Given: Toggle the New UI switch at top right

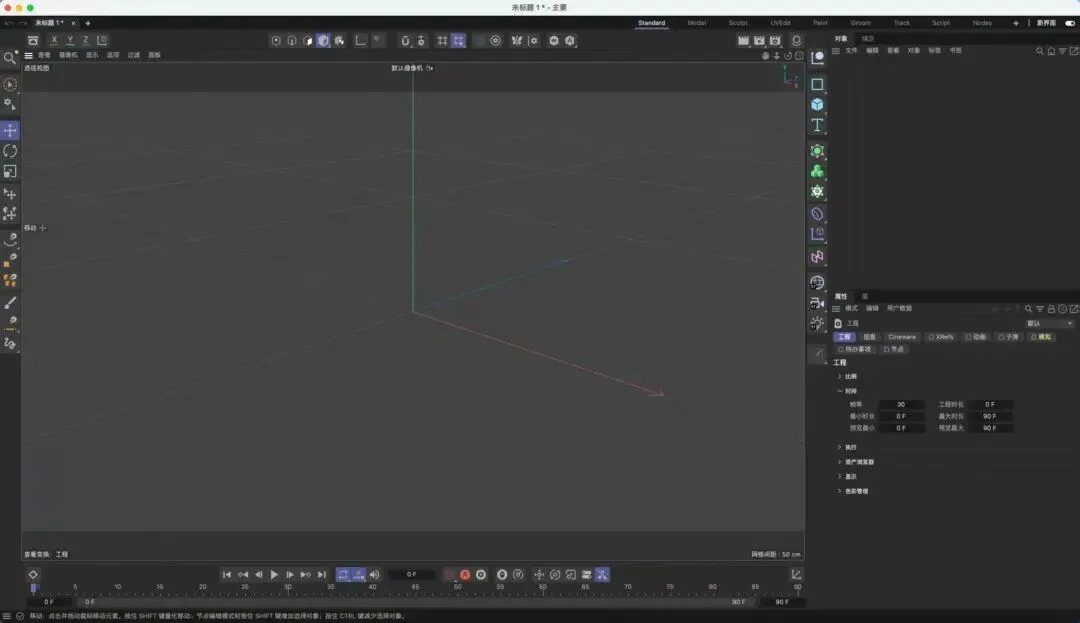Looking at the screenshot, I should (x=1070, y=23).
